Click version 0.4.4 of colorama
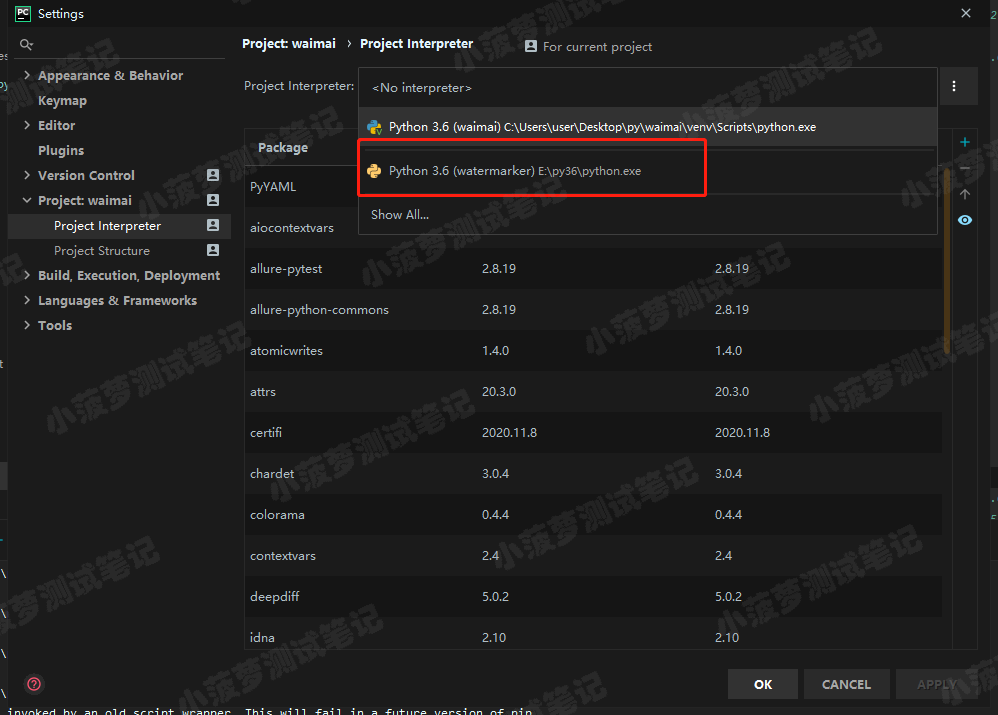 [495, 514]
